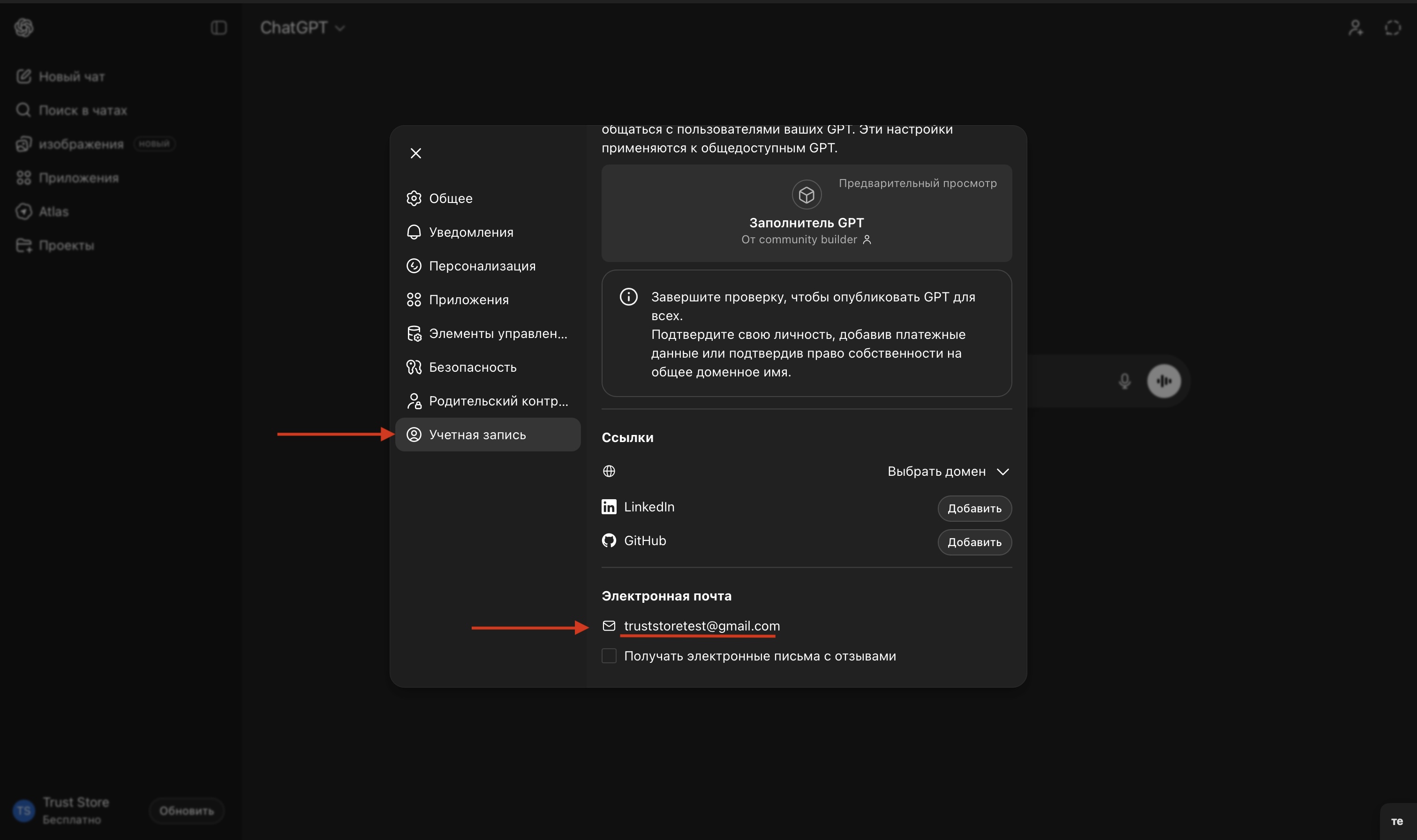Add a LinkedIn link with Добавить

point(974,508)
